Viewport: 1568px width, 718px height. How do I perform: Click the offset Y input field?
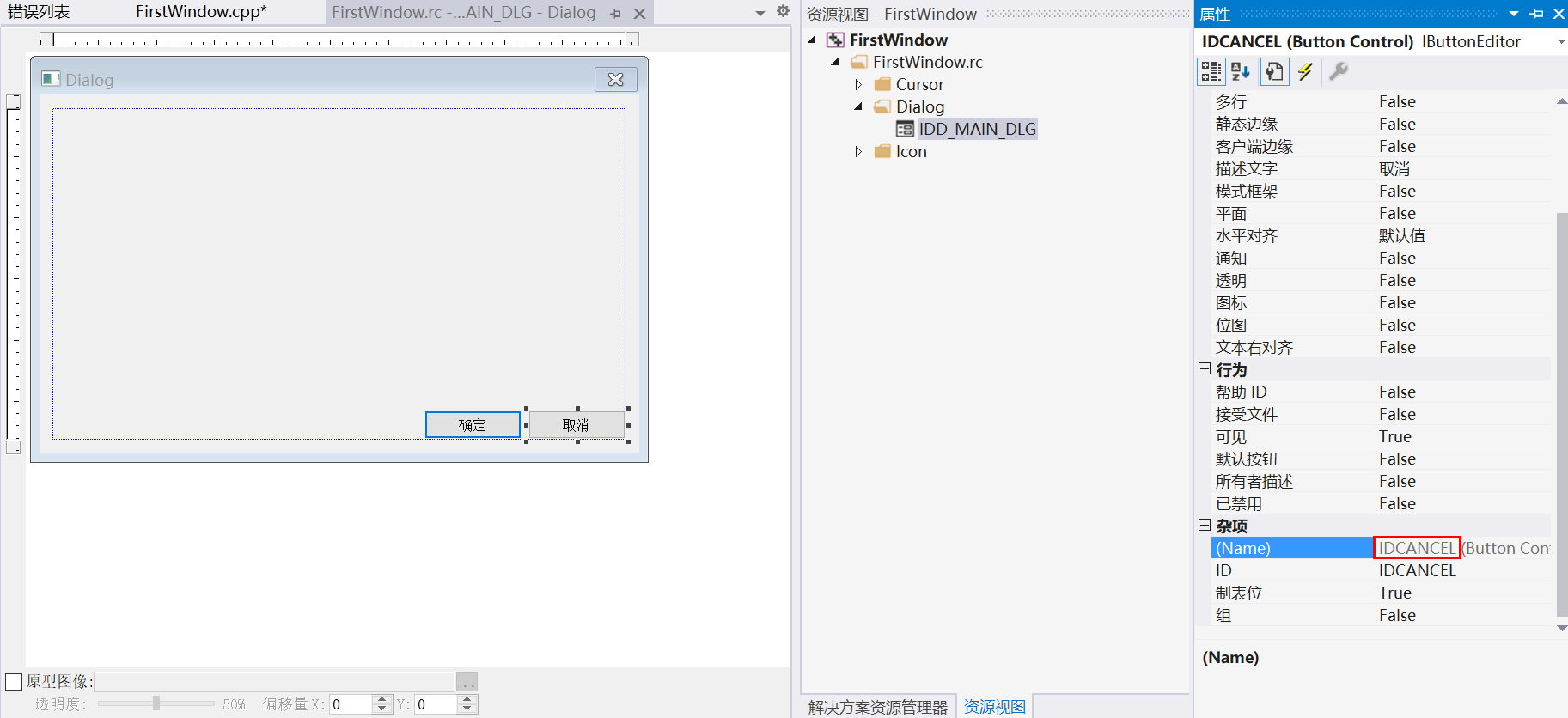coord(436,704)
